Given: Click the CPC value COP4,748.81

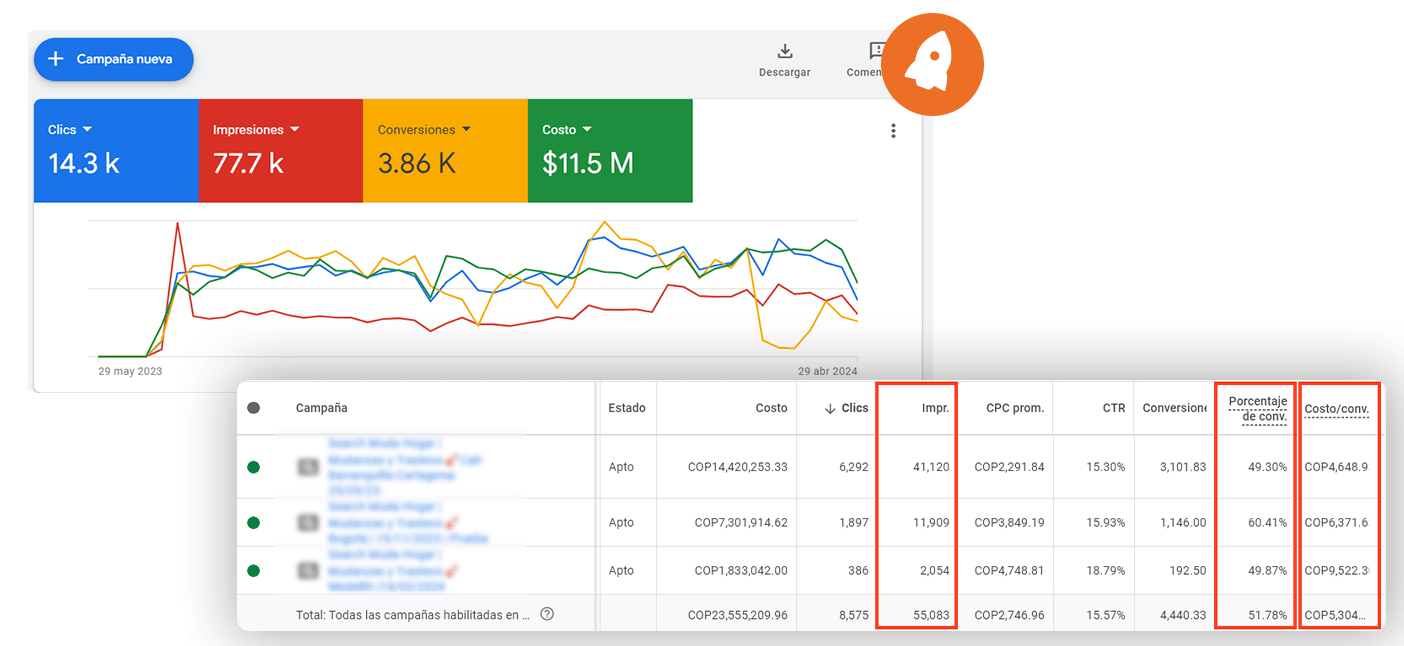Looking at the screenshot, I should tap(1009, 570).
